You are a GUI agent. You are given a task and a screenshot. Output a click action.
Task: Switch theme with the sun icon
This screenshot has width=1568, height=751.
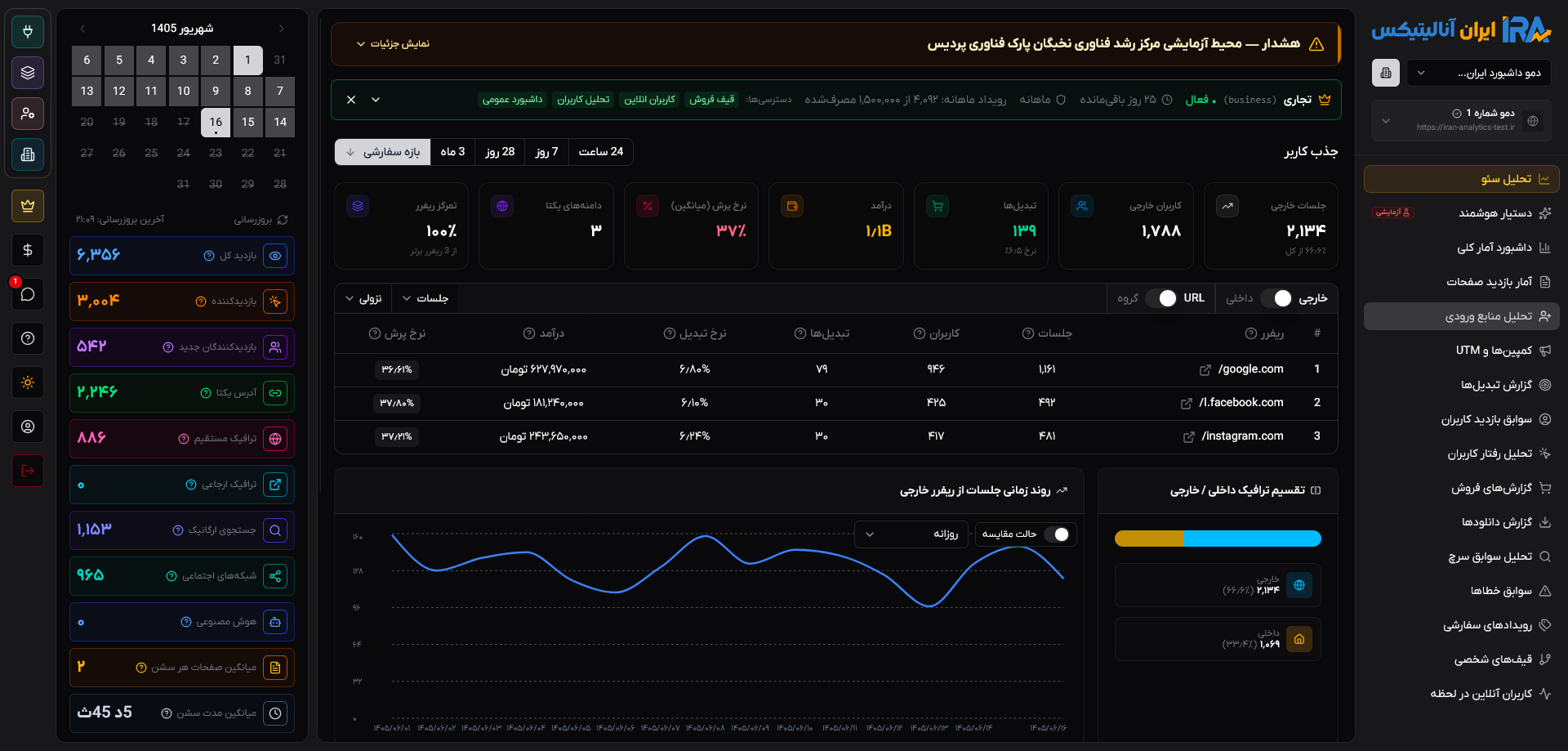click(28, 382)
